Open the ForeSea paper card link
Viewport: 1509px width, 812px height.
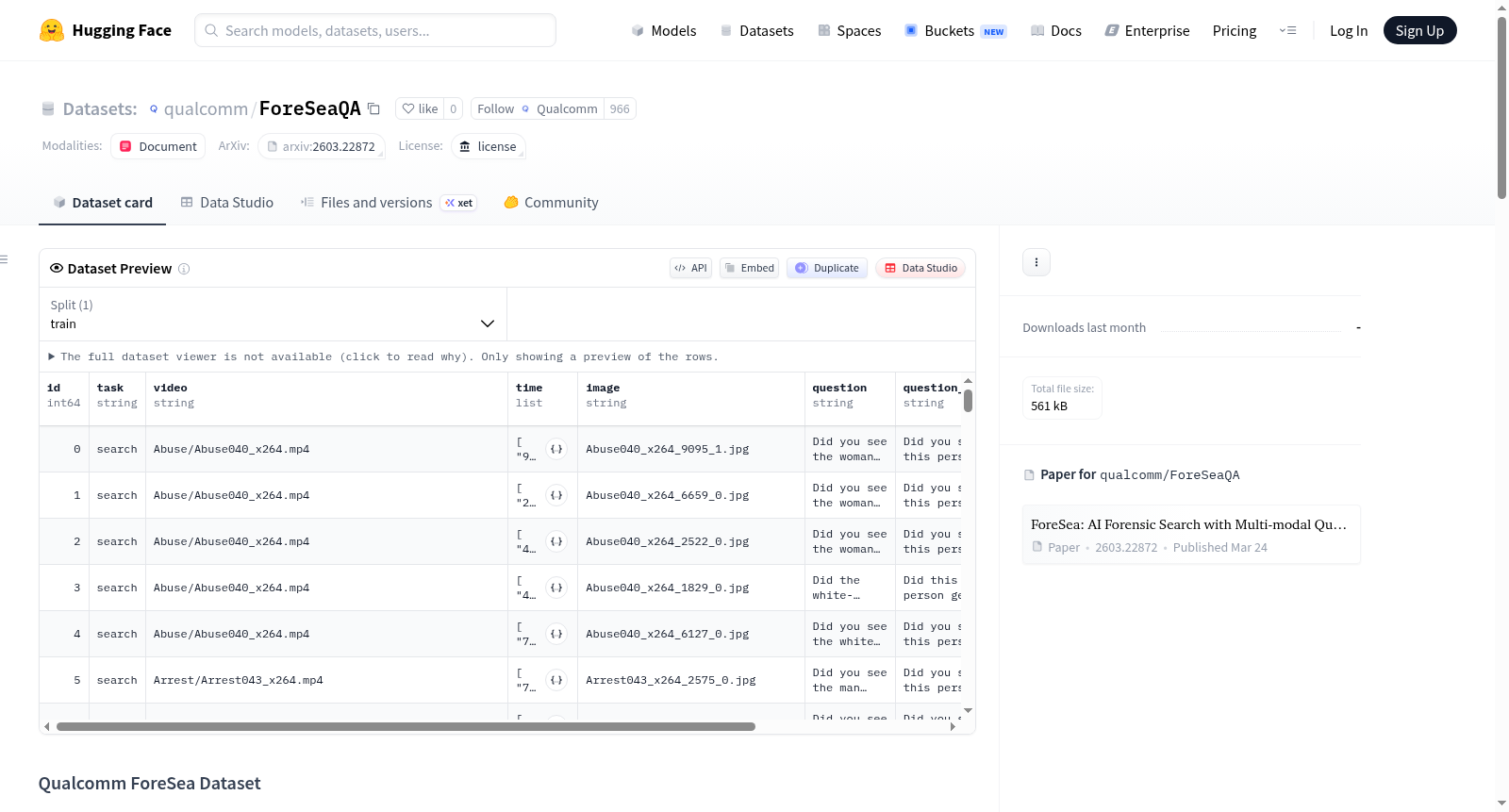(x=1191, y=535)
